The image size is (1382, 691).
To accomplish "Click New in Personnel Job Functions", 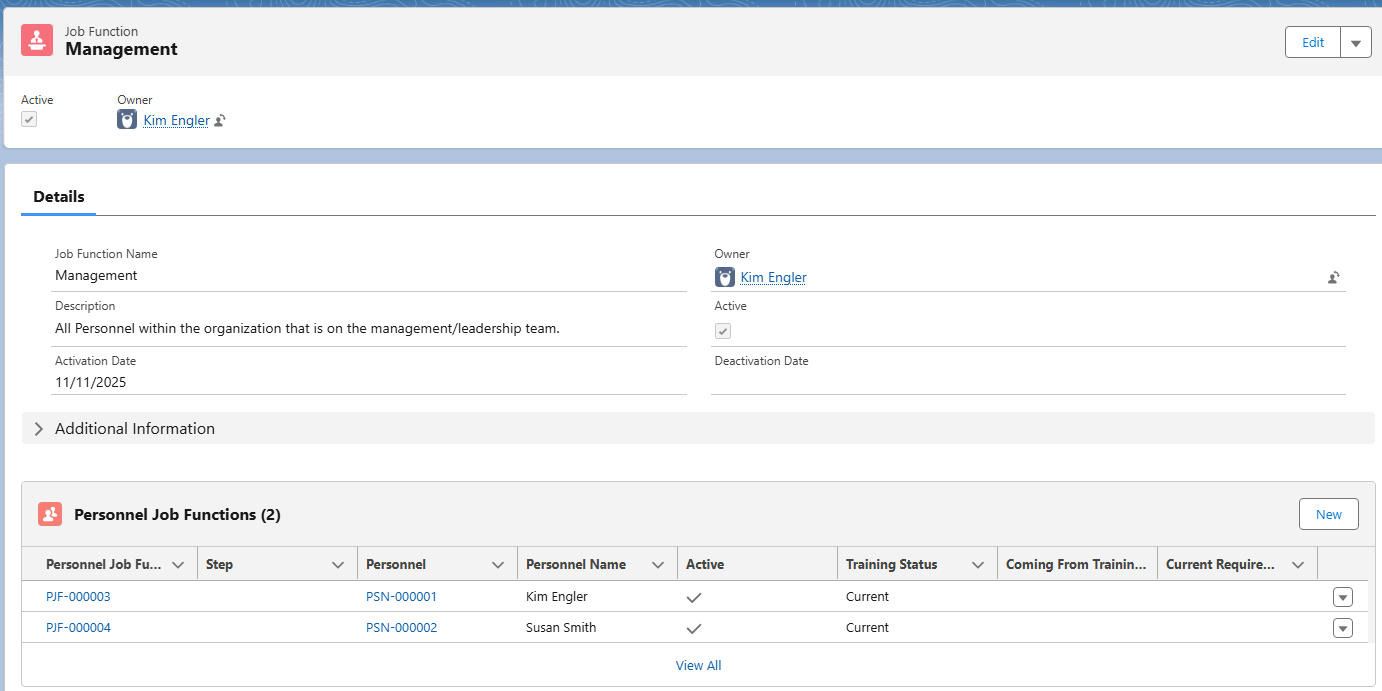I will (1328, 514).
